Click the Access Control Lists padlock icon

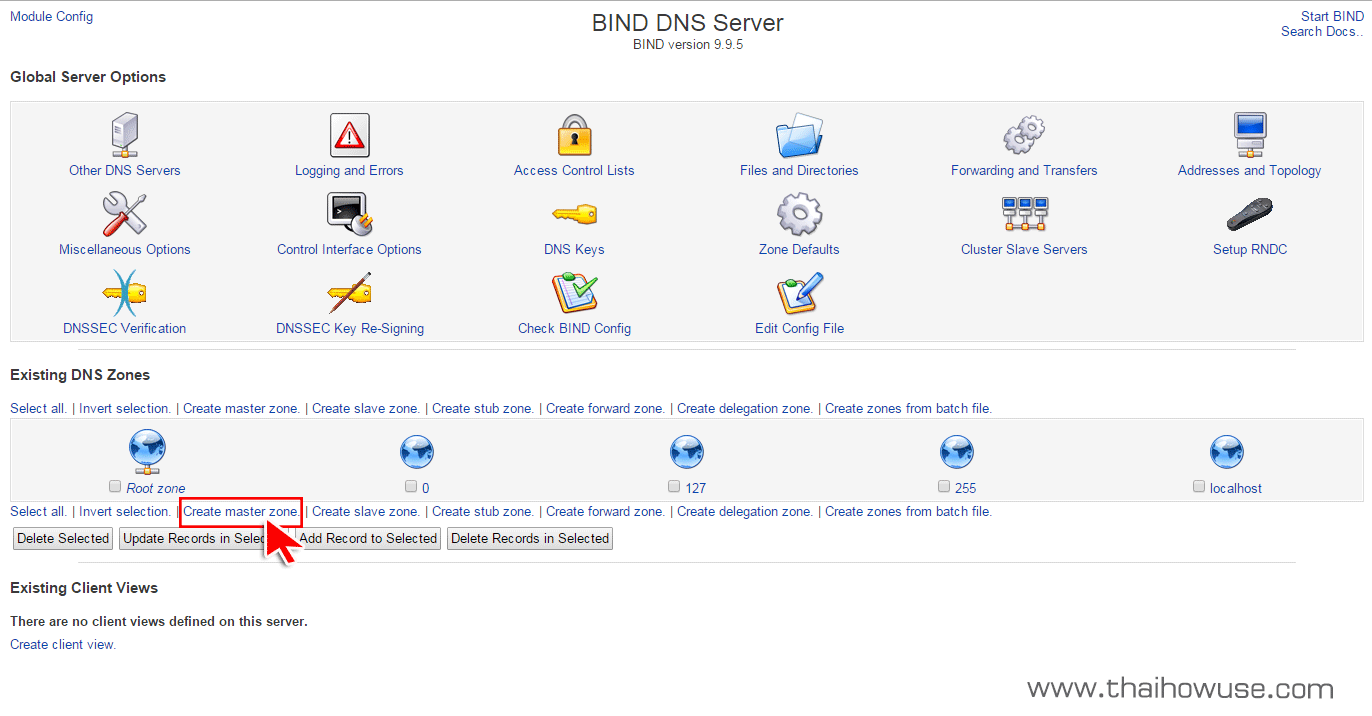574,135
